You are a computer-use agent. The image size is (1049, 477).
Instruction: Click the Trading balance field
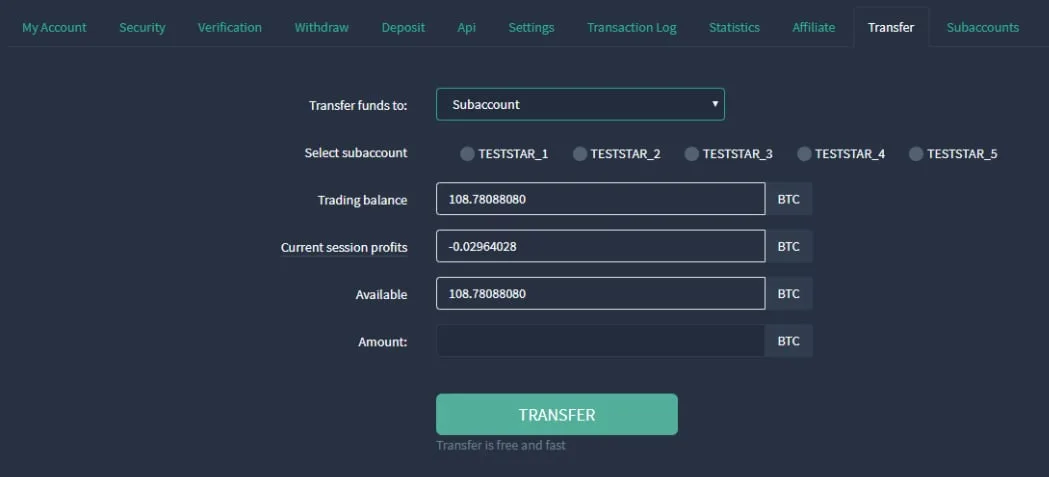[601, 199]
